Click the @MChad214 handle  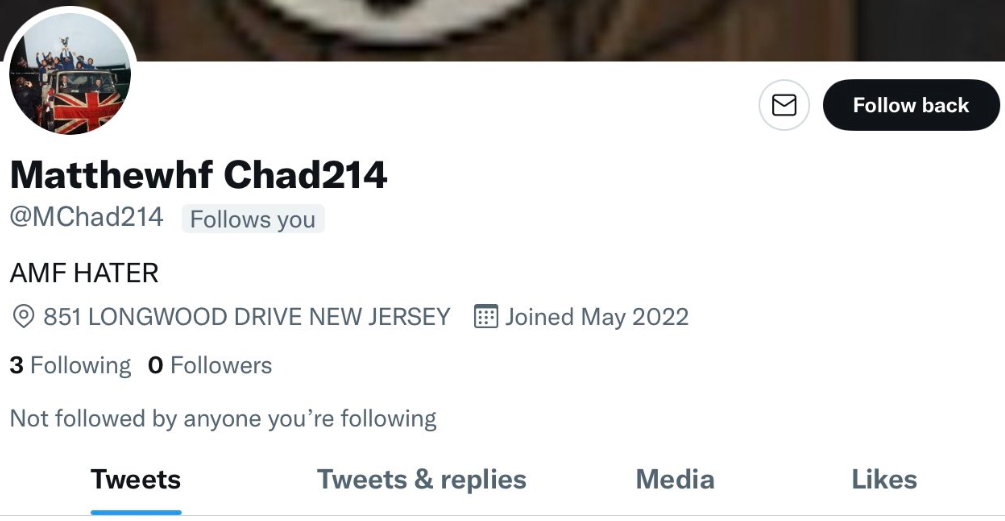pyautogui.click(x=87, y=217)
